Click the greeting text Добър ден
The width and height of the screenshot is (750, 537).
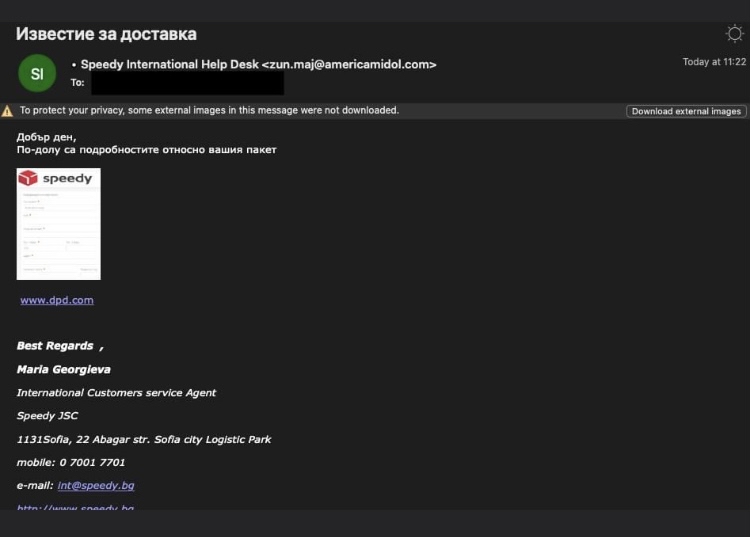point(46,137)
